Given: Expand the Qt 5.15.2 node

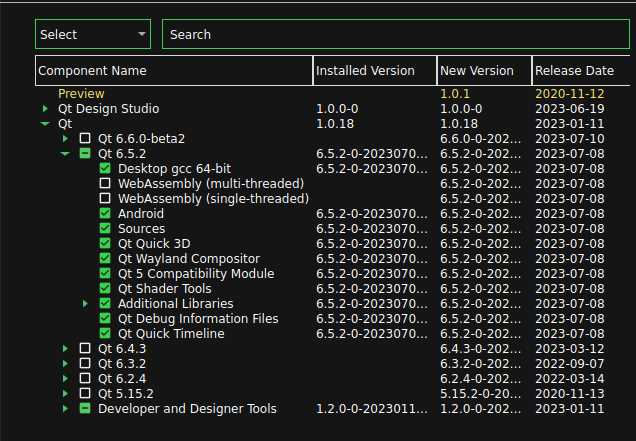Looking at the screenshot, I should point(65,394).
